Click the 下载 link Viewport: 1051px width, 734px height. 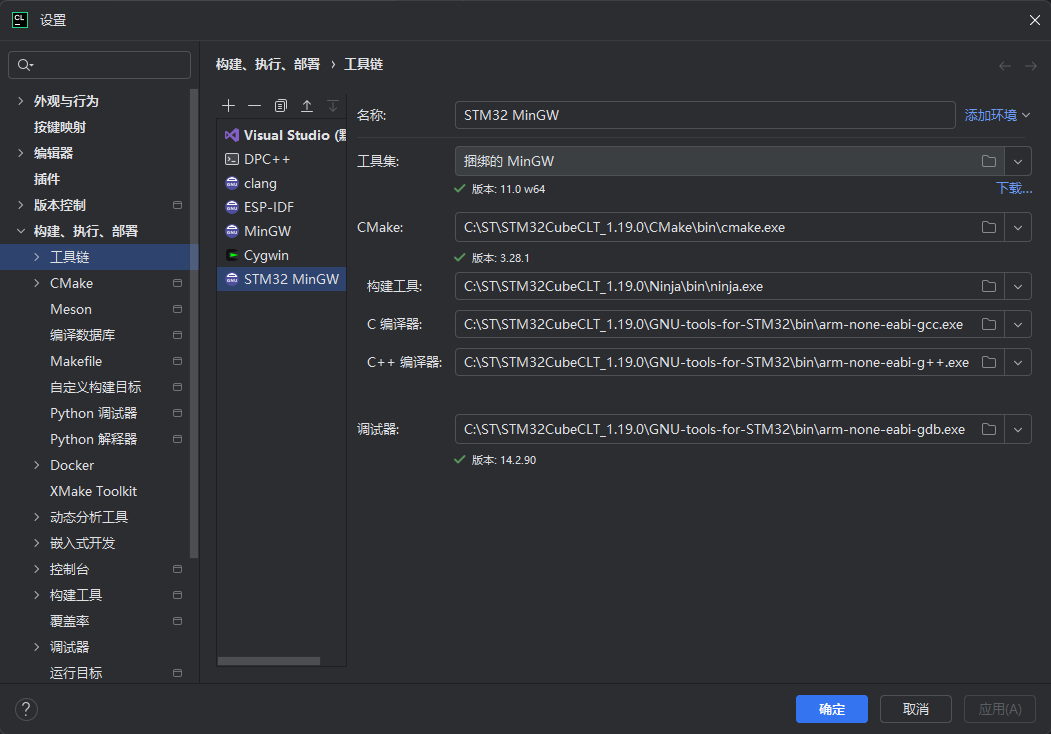tap(1013, 188)
